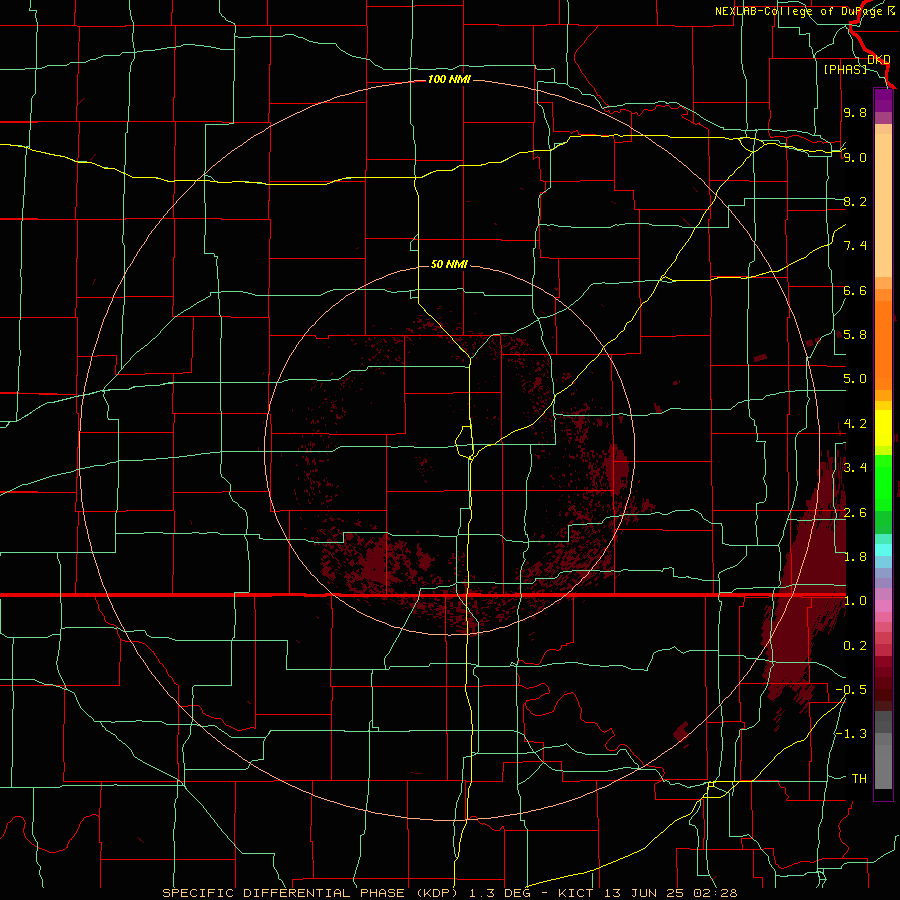
Task: Click the 6.6 scale value
Action: pyautogui.click(x=855, y=290)
